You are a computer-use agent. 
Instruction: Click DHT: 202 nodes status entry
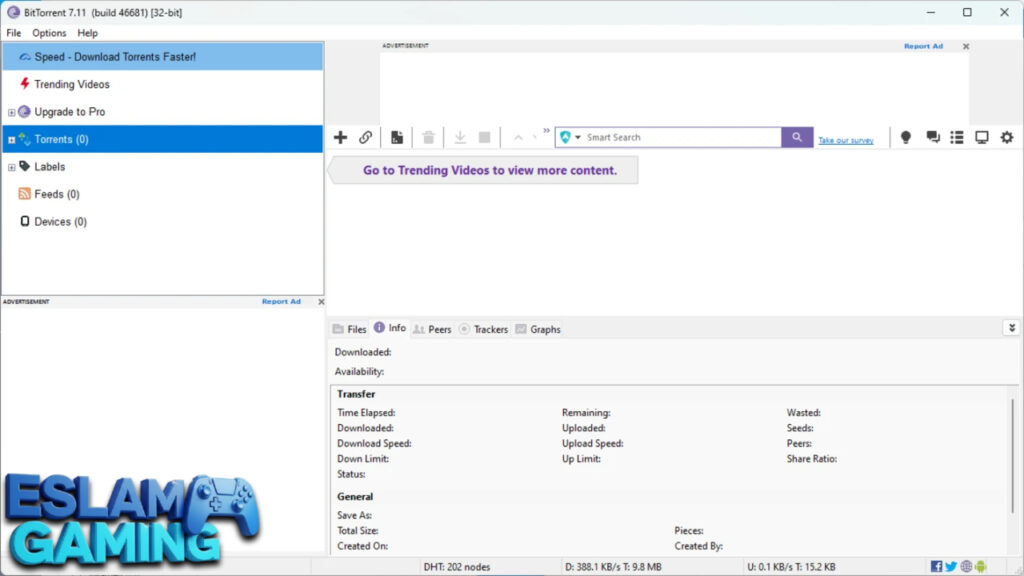coord(456,567)
